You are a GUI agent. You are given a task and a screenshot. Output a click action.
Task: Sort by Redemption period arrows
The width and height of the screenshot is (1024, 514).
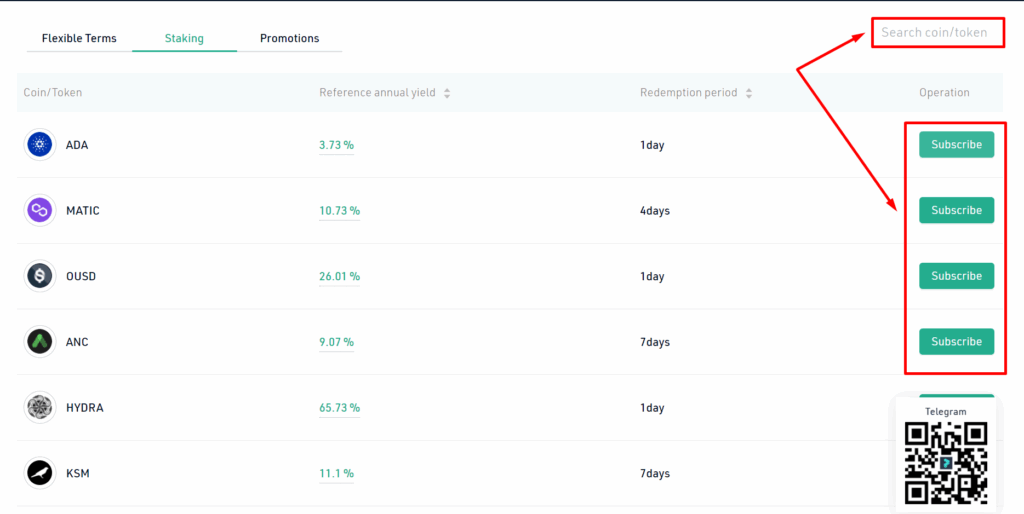click(x=749, y=93)
